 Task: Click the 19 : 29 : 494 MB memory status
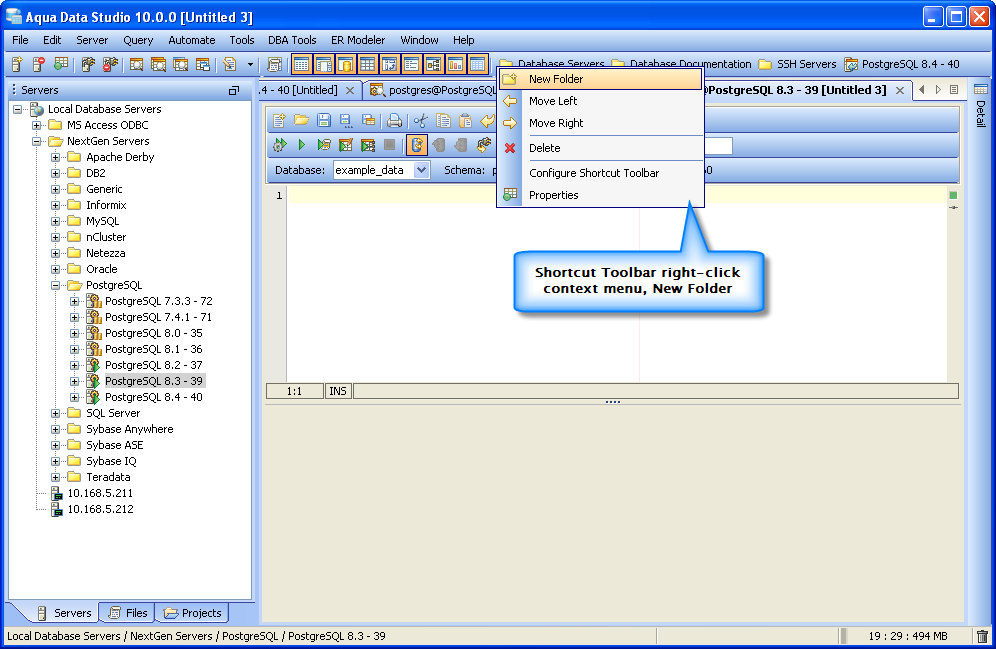(908, 636)
